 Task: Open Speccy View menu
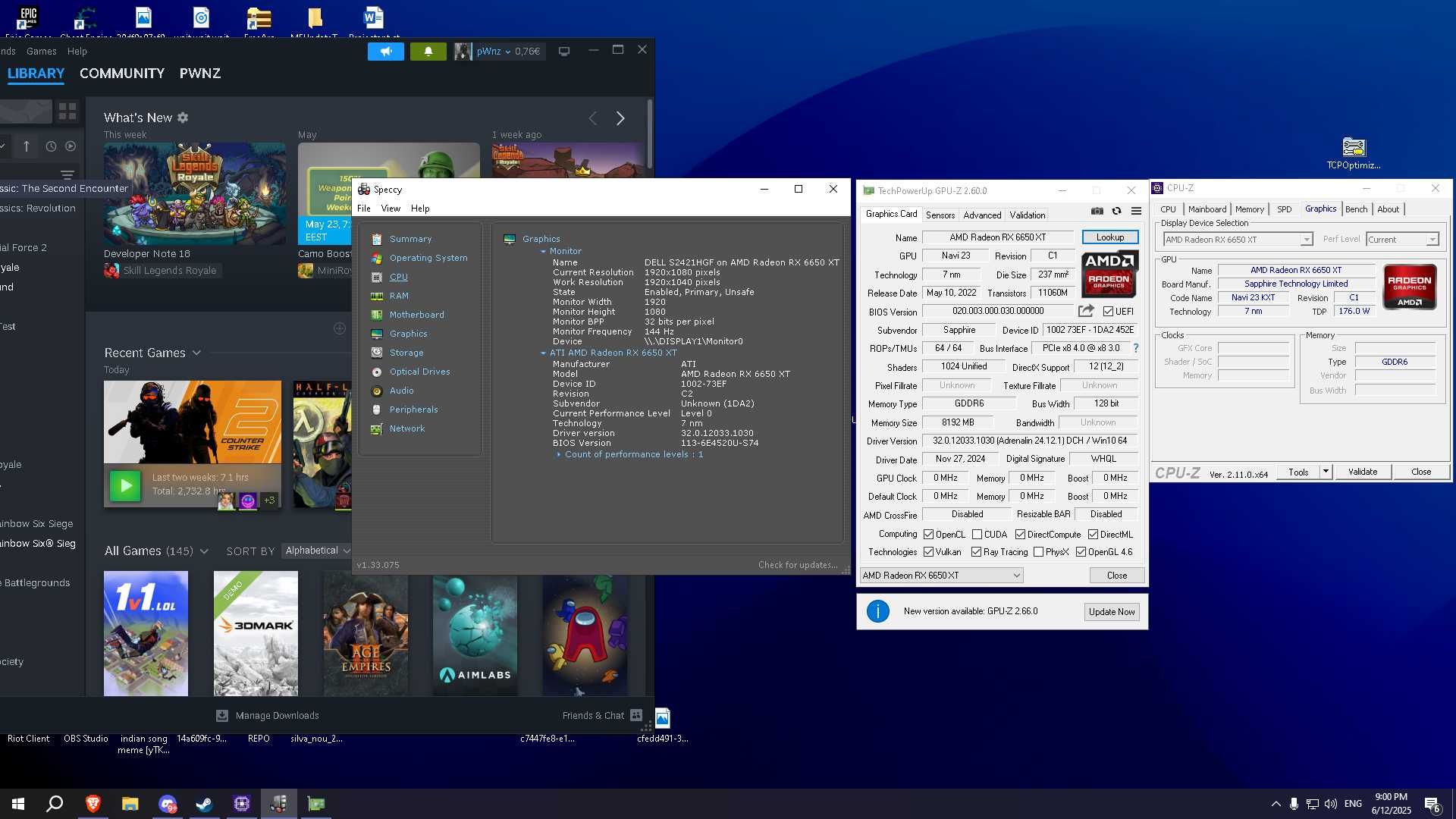(x=391, y=209)
